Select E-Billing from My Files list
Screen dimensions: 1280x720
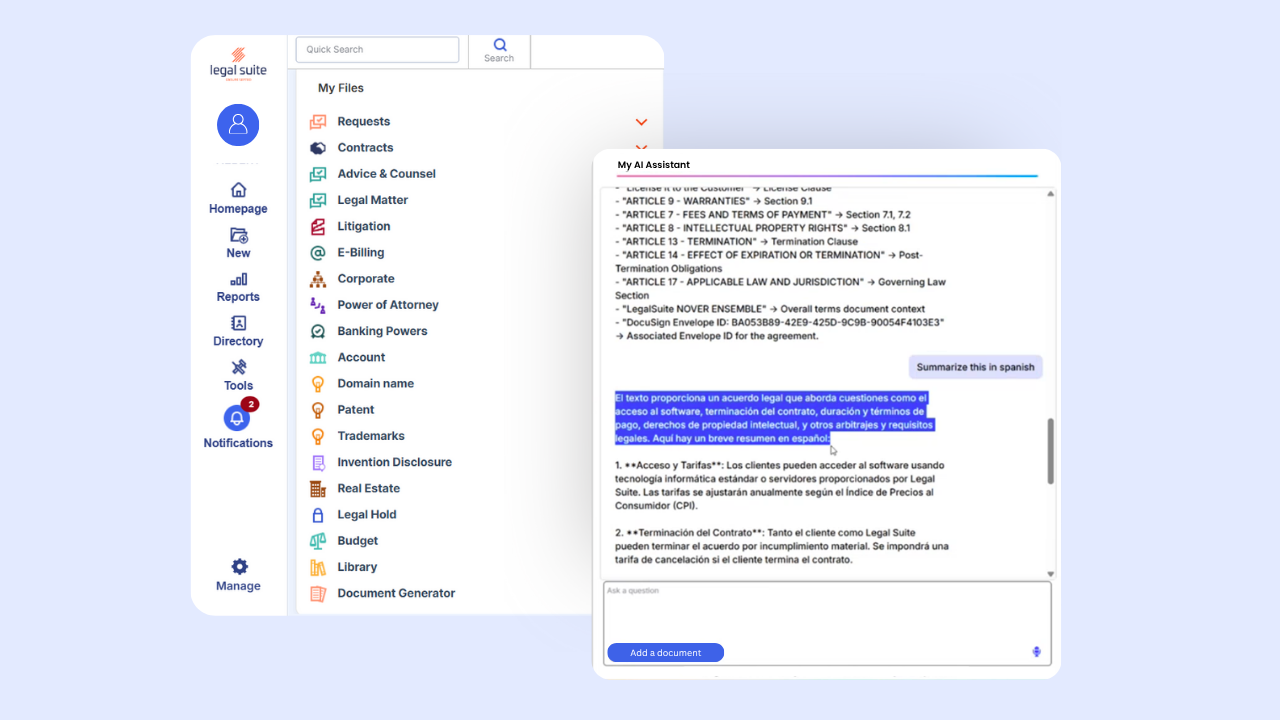[360, 253]
